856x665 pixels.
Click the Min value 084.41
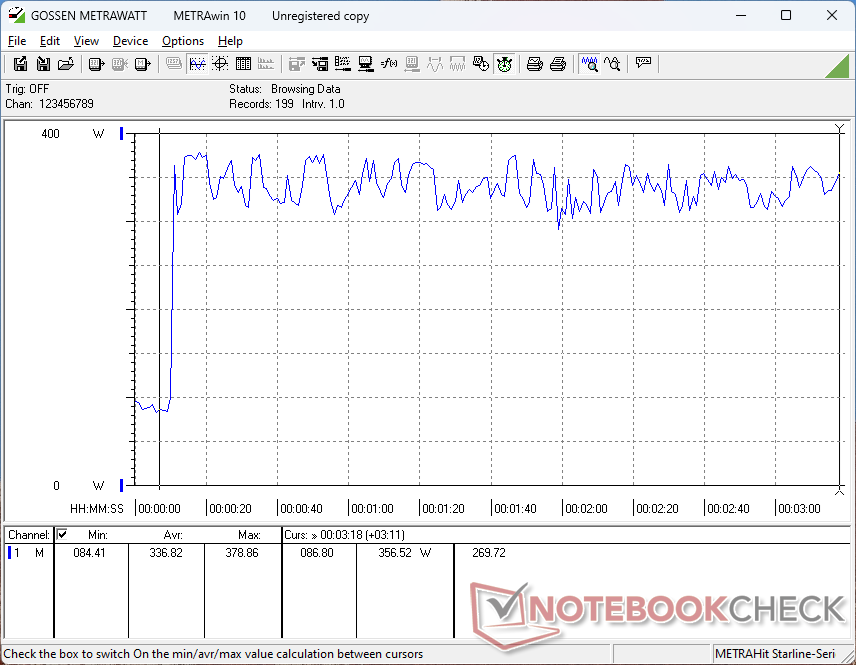(89, 553)
